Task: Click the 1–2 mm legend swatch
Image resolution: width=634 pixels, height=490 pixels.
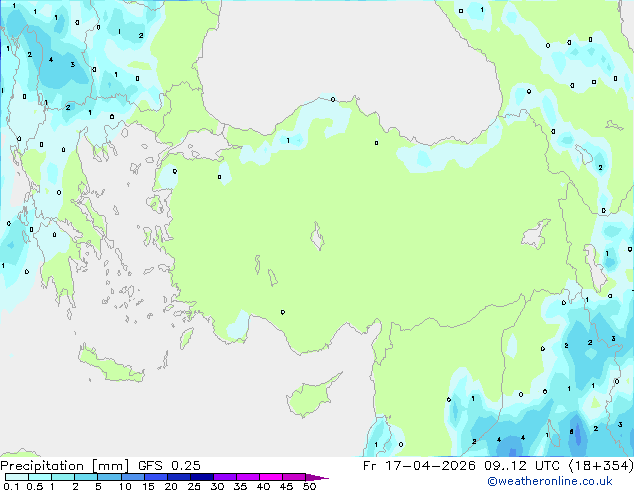Action: [x=63, y=477]
